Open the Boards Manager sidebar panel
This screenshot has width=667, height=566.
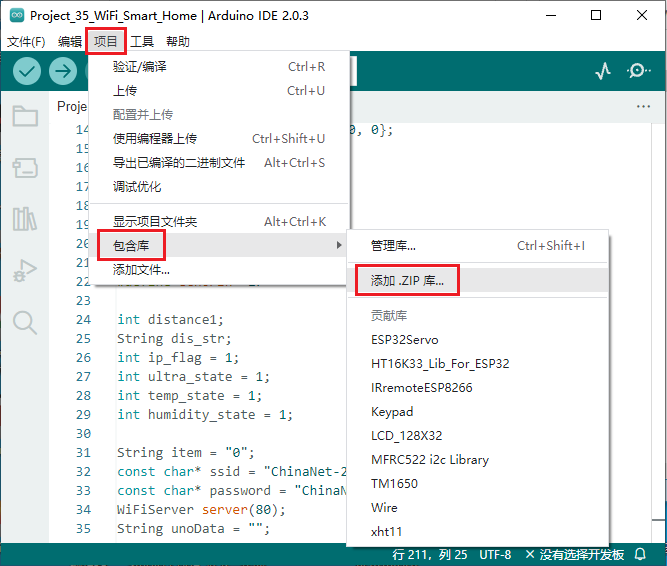(25, 167)
